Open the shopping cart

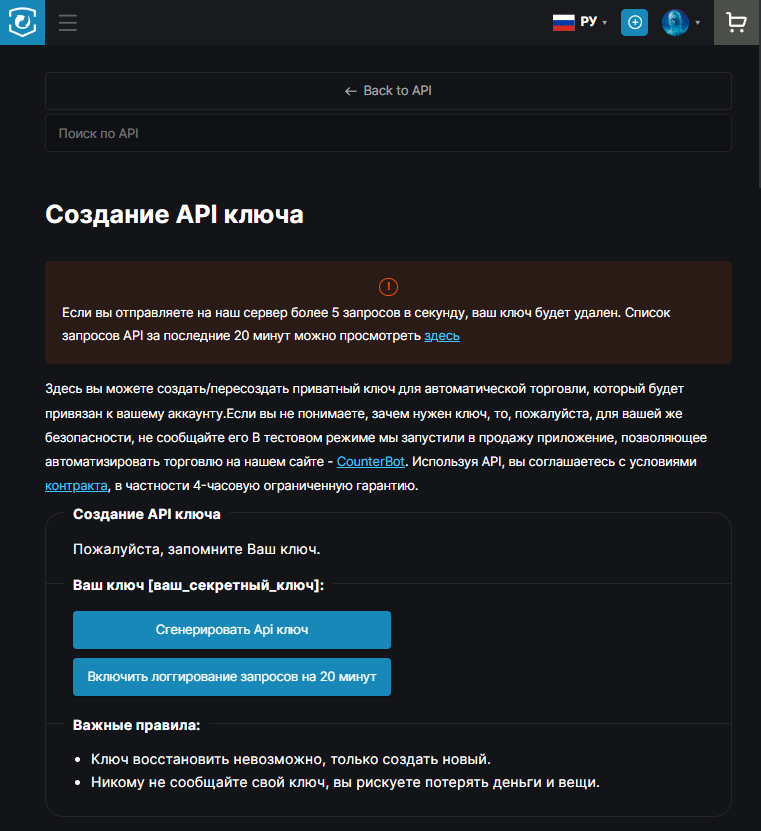click(737, 22)
